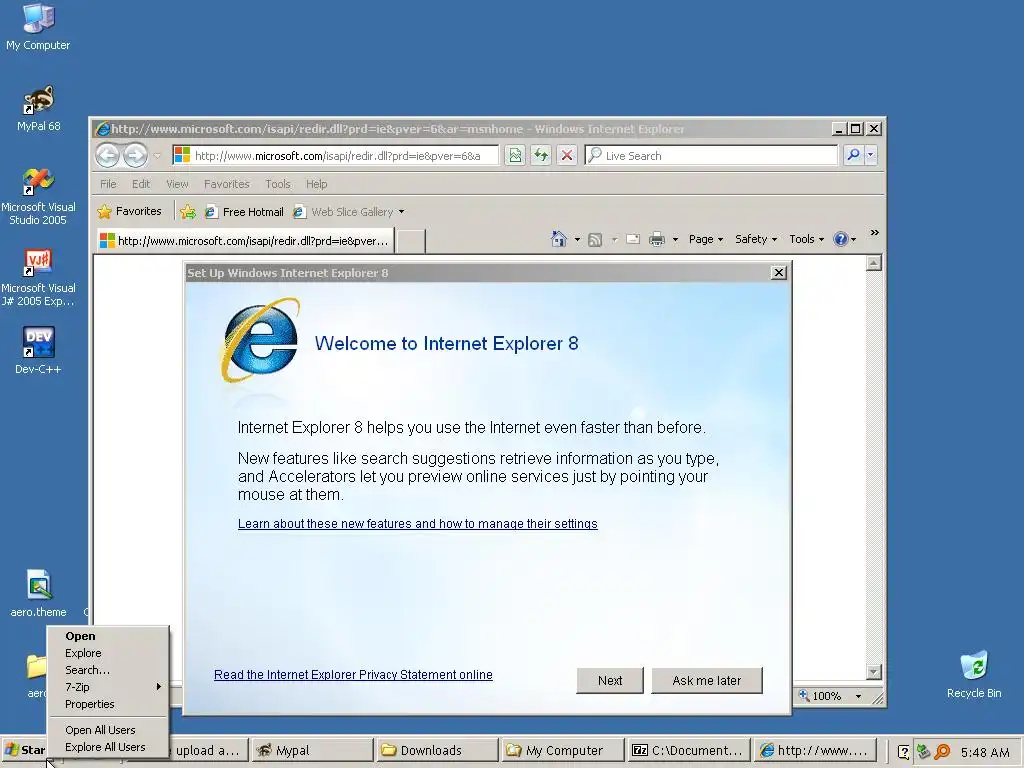Open Recycle Bin on desktop
Screen dimensions: 1024x768
974,674
